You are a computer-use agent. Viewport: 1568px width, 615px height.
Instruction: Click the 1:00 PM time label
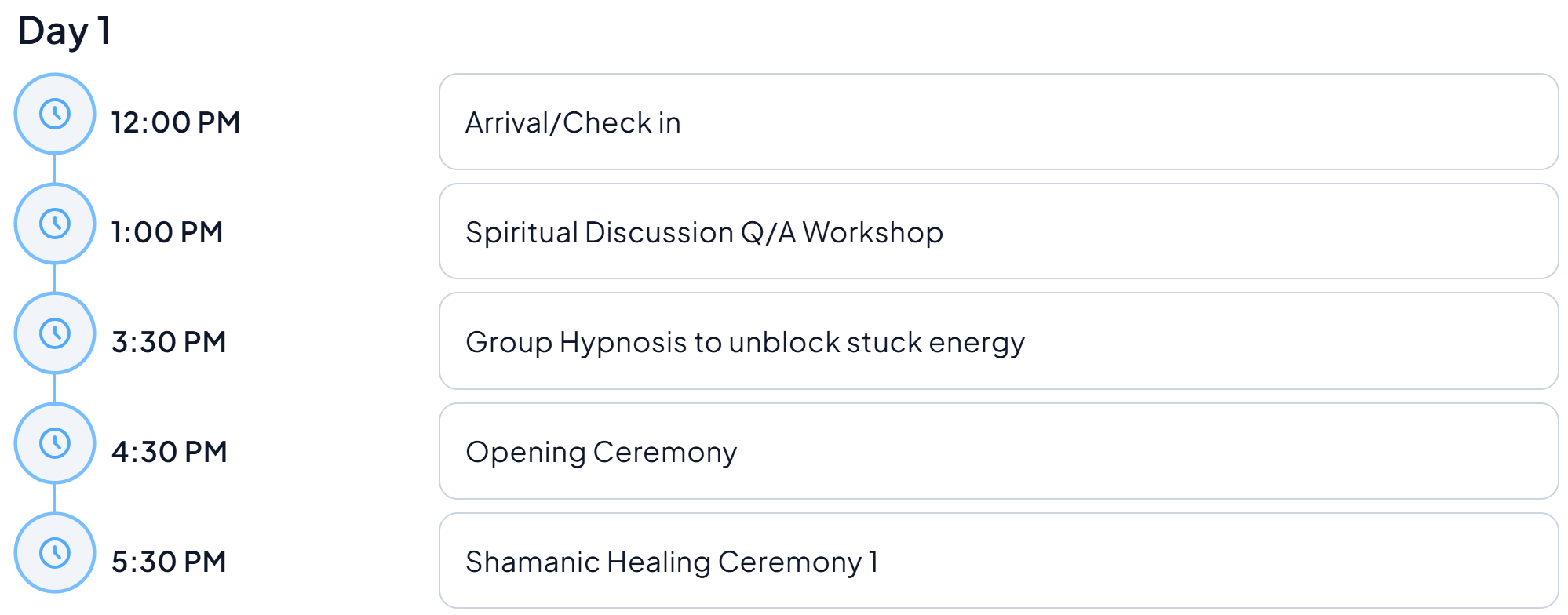tap(167, 233)
